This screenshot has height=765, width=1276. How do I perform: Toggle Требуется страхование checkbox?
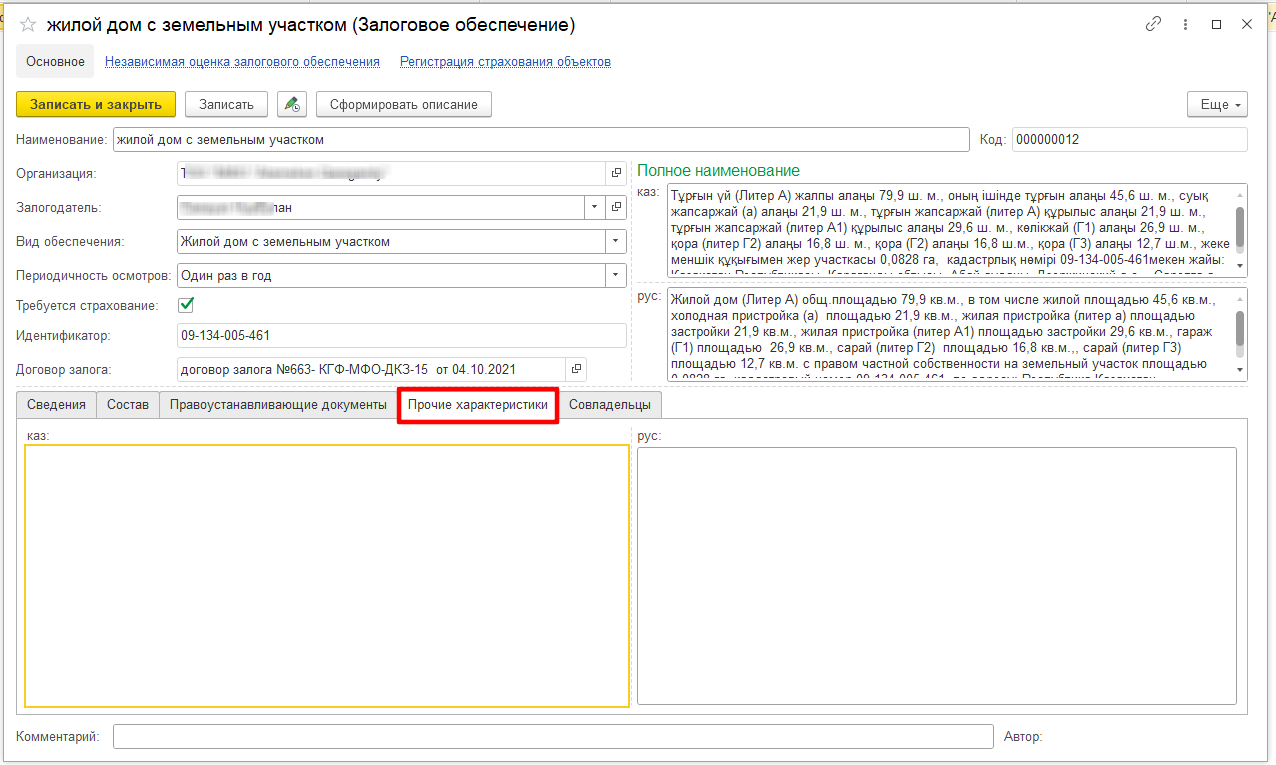(x=186, y=305)
